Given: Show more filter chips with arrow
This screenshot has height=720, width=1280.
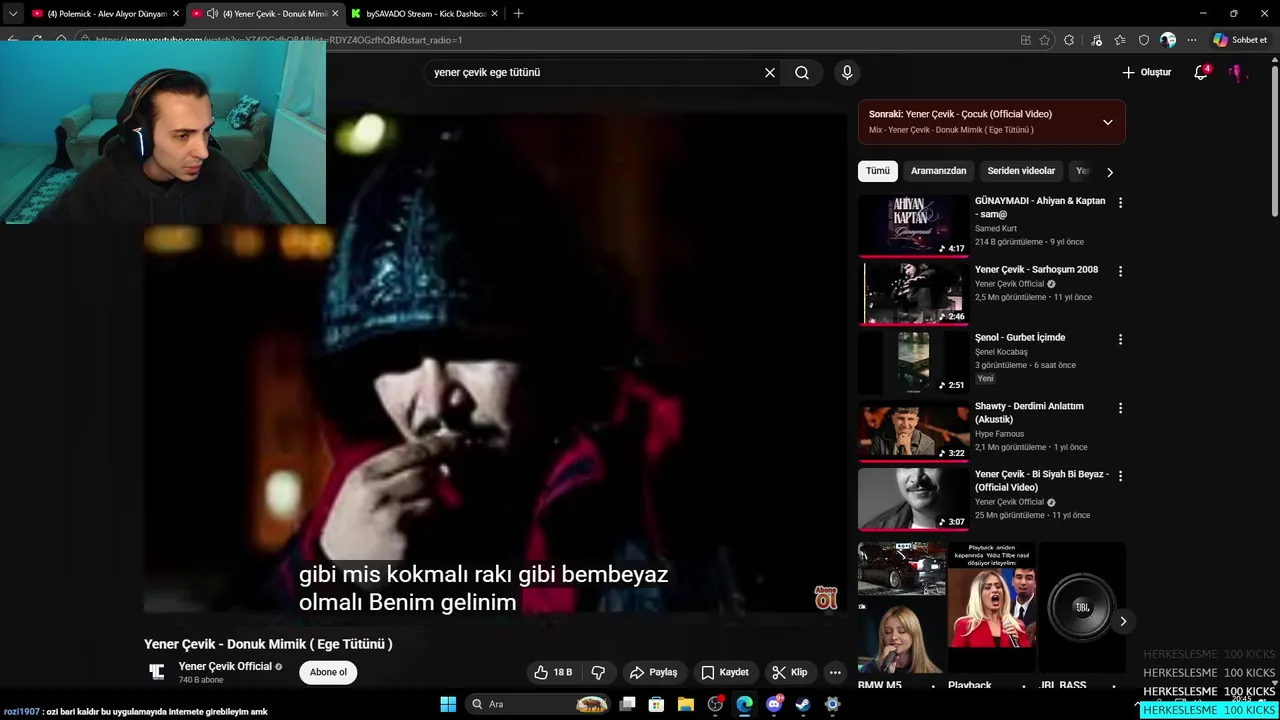Looking at the screenshot, I should (x=1109, y=172).
